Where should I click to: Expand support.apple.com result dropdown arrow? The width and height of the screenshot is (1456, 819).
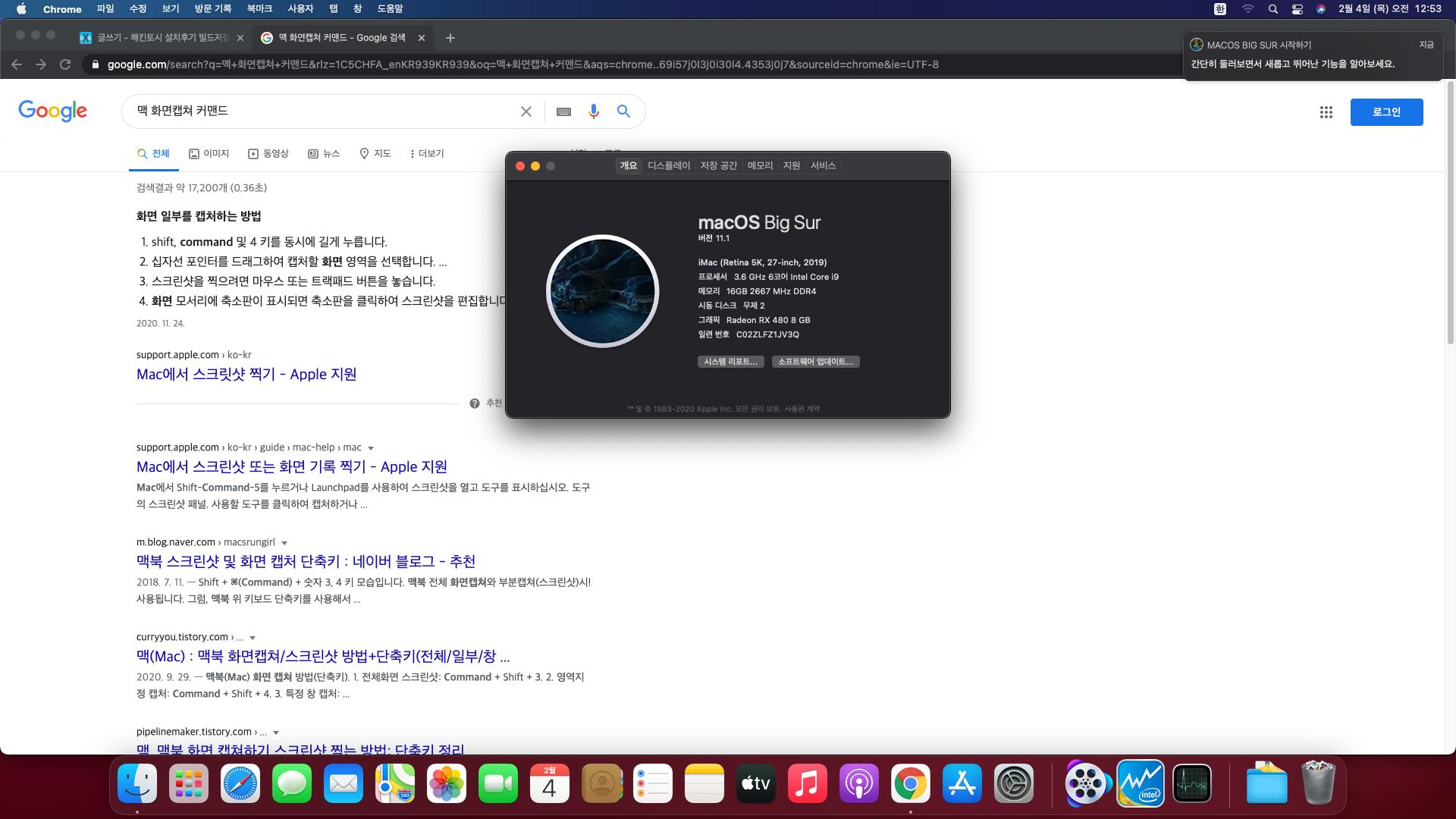tap(371, 448)
